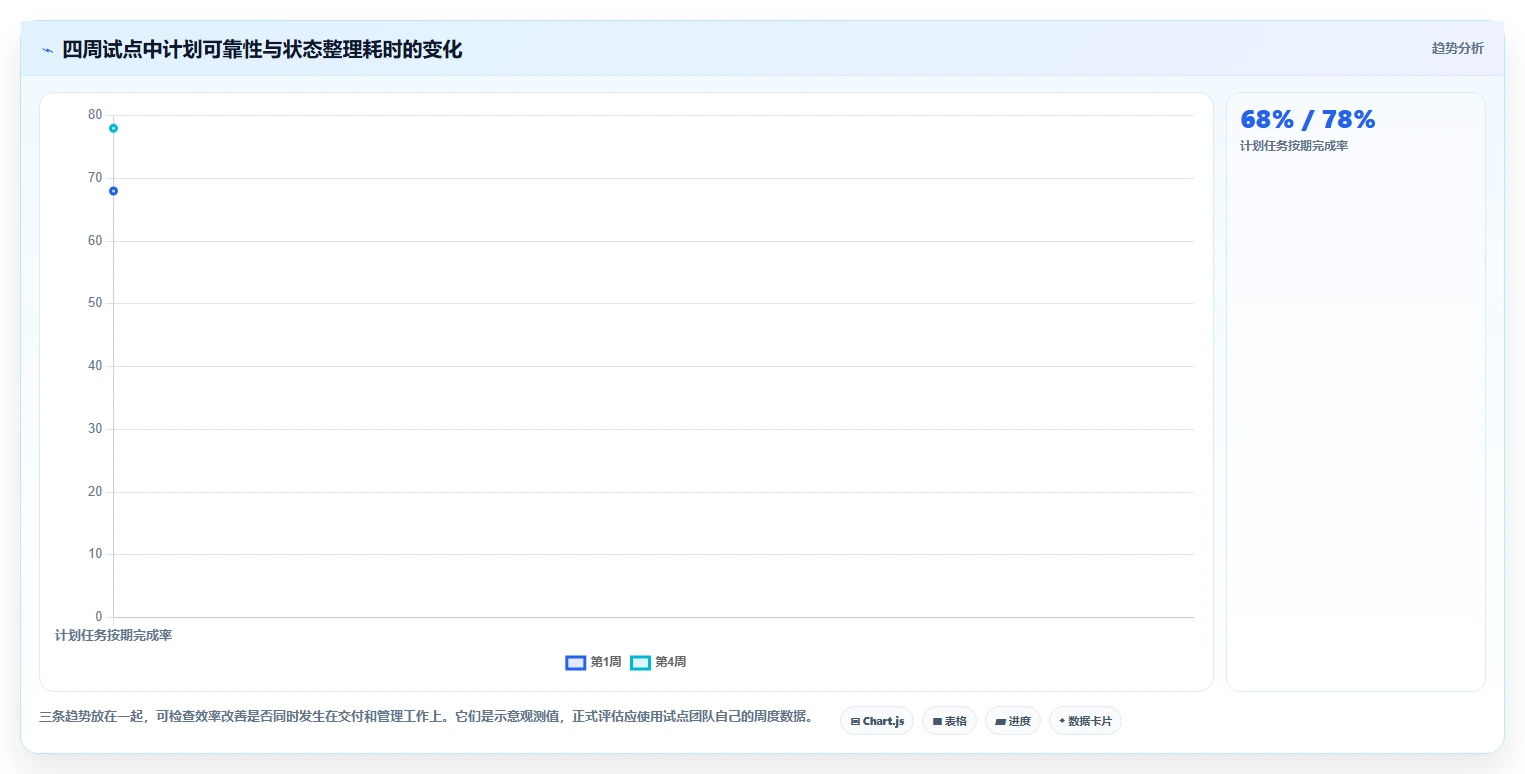Toggle the 第1周 legend series
Image resolution: width=1525 pixels, height=774 pixels.
coord(594,662)
